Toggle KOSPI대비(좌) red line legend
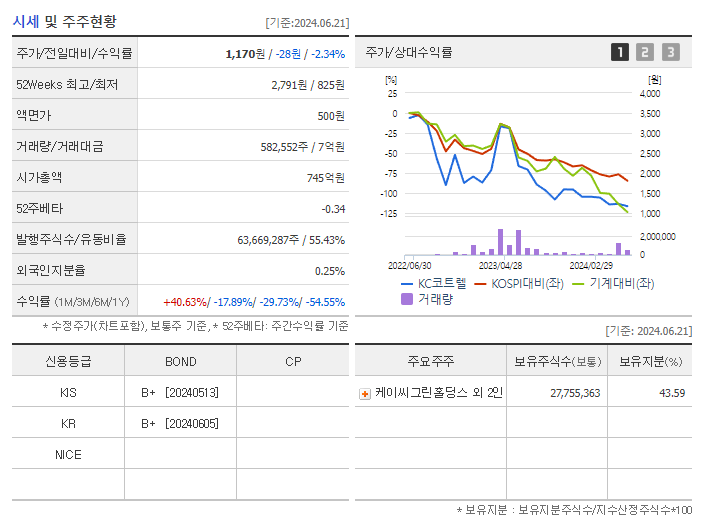The height and width of the screenshot is (525, 702). [518, 283]
